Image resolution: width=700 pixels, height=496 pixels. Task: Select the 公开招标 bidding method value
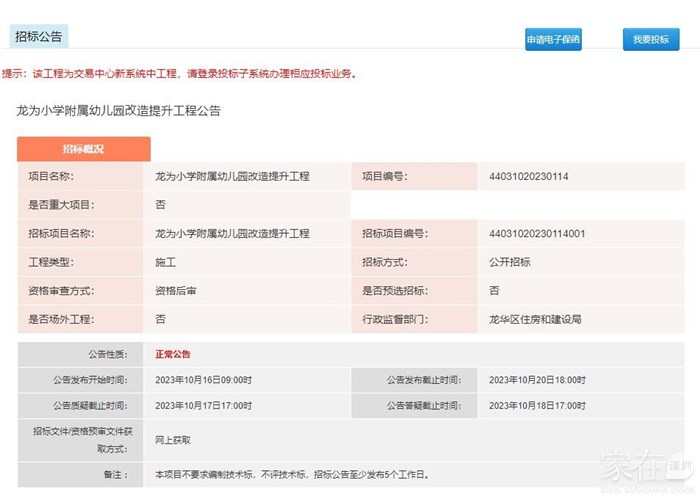(x=509, y=262)
